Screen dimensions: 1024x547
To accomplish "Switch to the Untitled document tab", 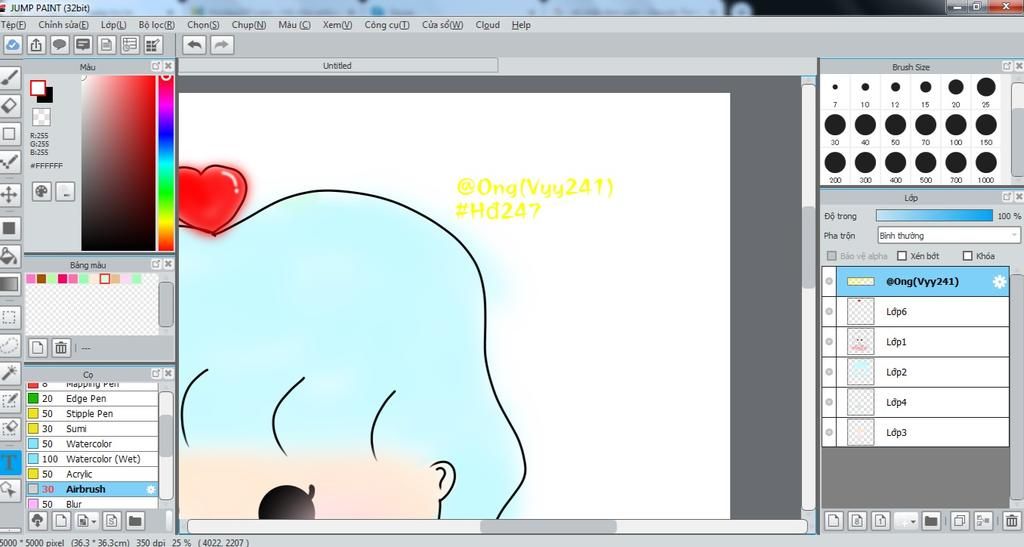I will click(338, 65).
